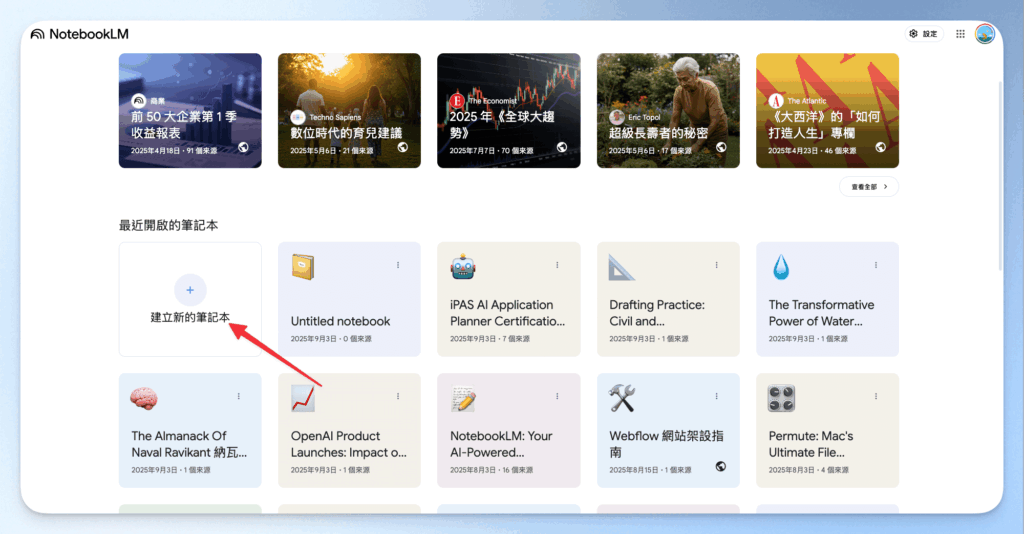Open more options for Untitled notebook
Image resolution: width=1024 pixels, height=534 pixels.
tap(398, 265)
